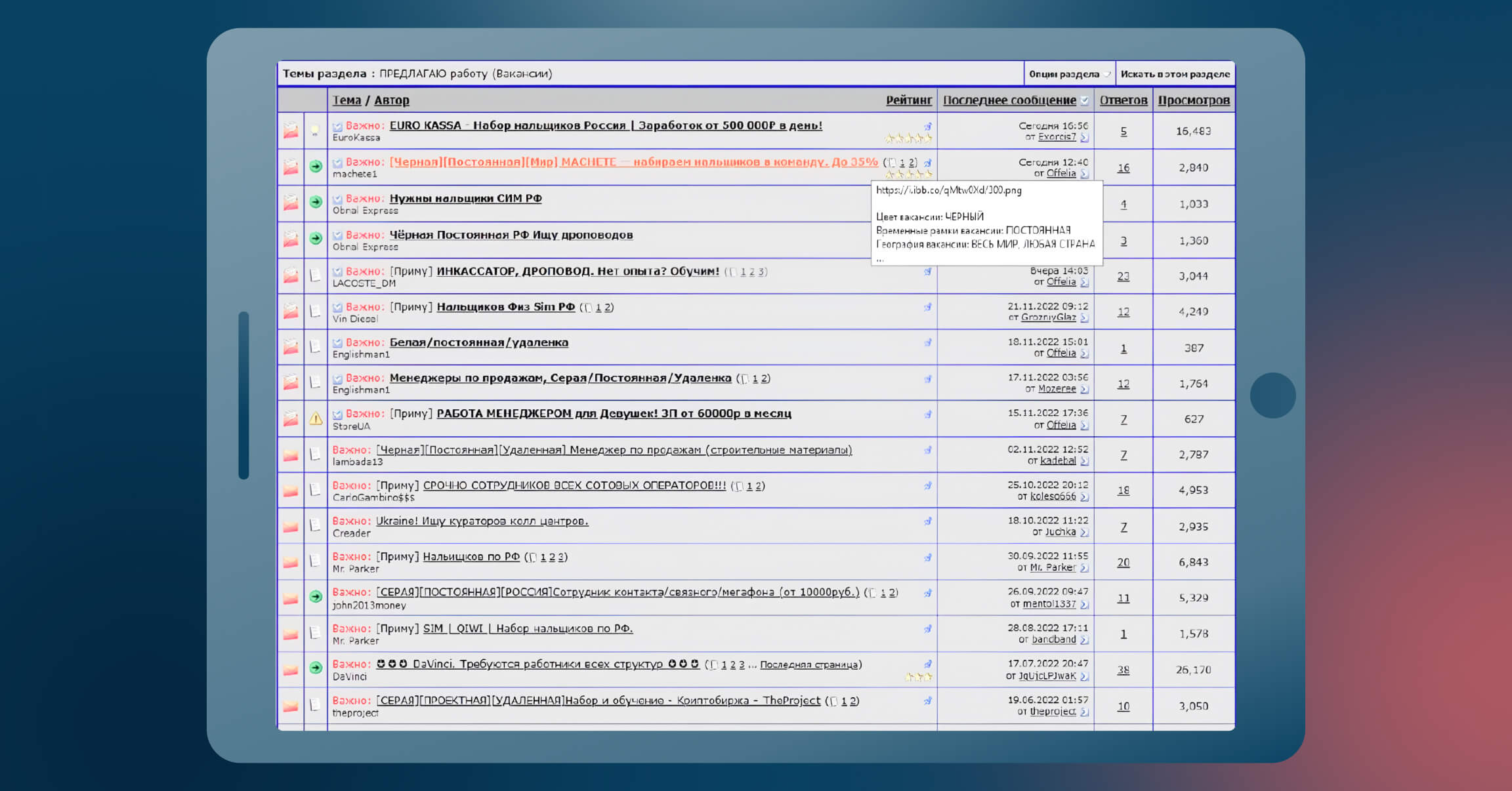Click the star rating on the DaVinci thread
Screen dimensions: 1512x791
click(x=918, y=676)
